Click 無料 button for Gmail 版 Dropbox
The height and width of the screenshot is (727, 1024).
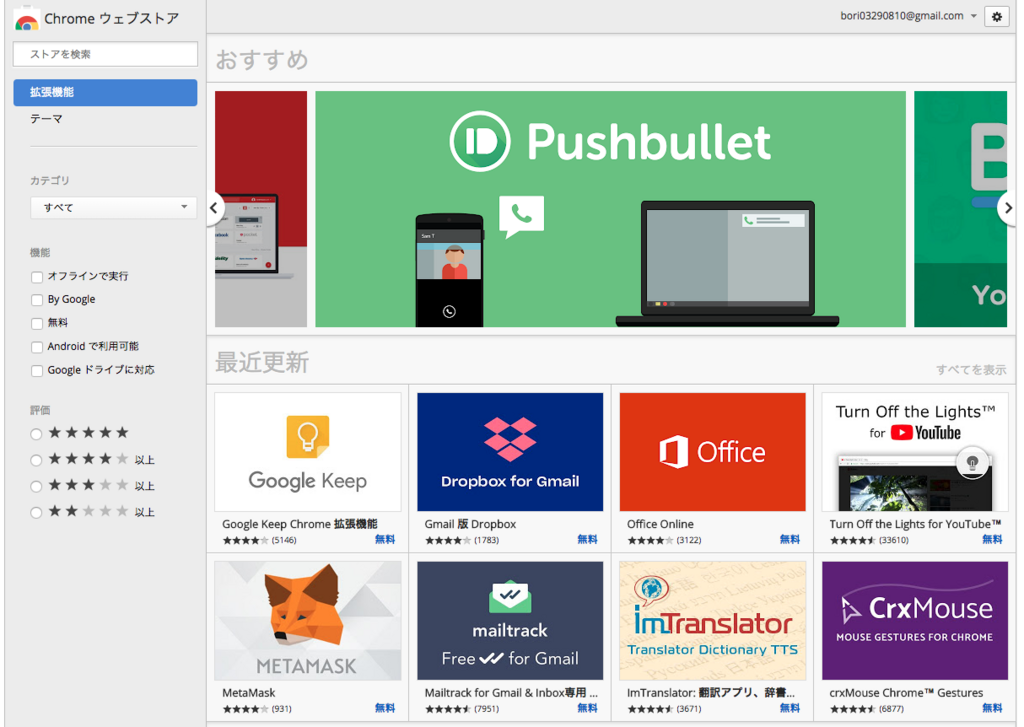(587, 540)
